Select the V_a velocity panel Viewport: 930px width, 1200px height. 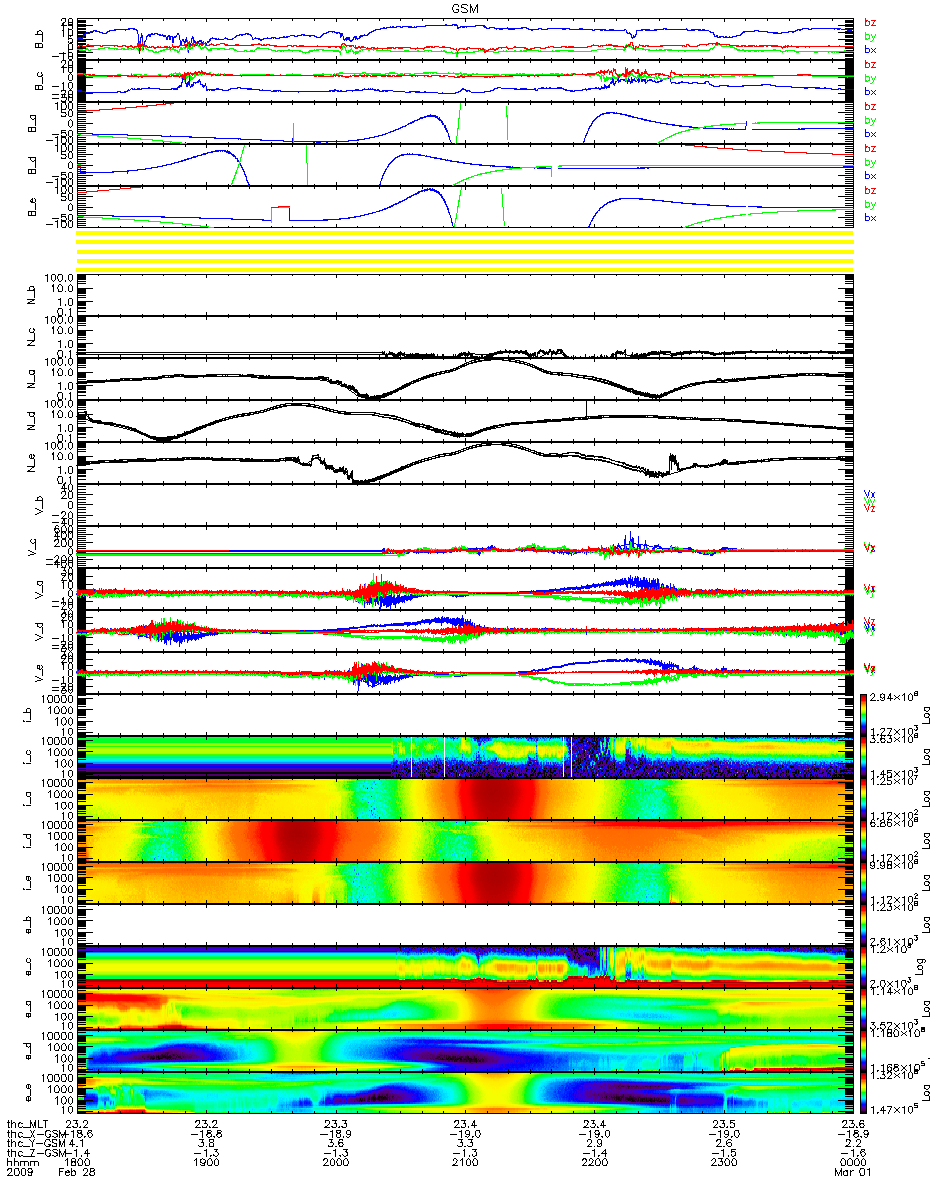(x=464, y=589)
